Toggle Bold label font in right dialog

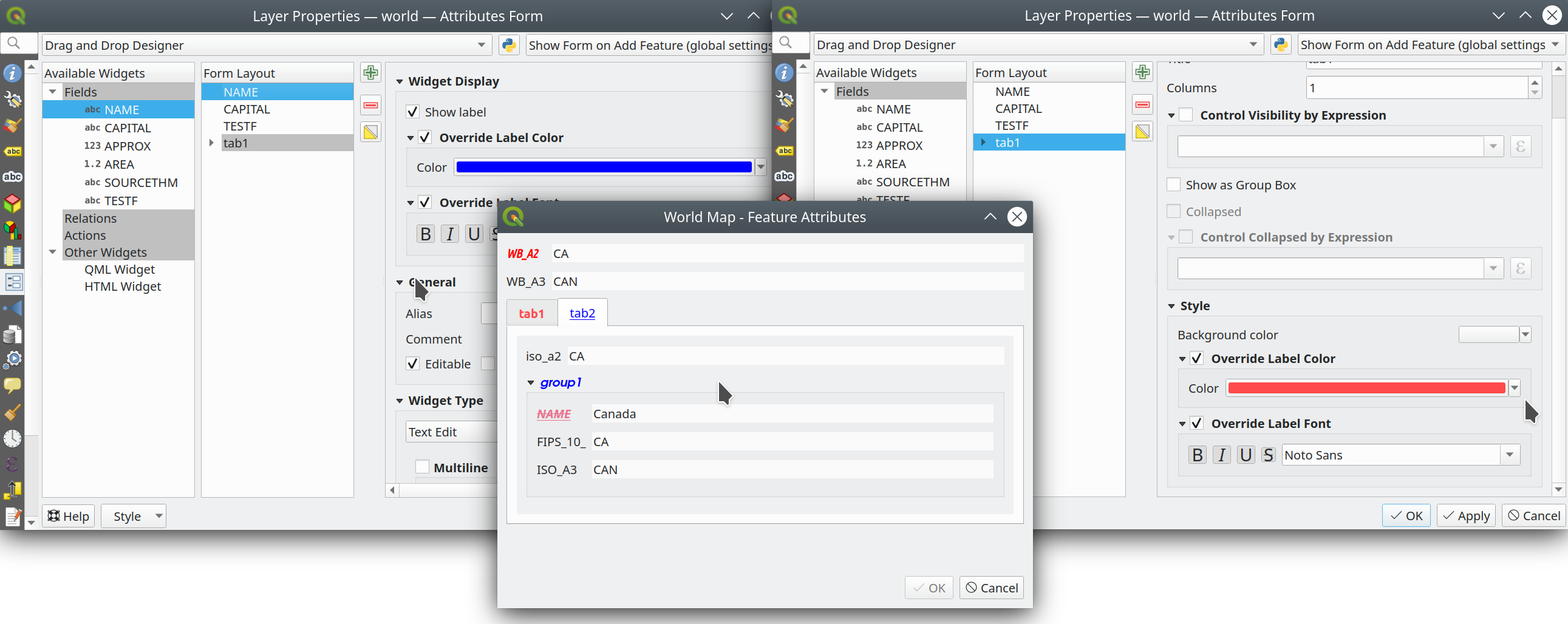tap(1197, 455)
